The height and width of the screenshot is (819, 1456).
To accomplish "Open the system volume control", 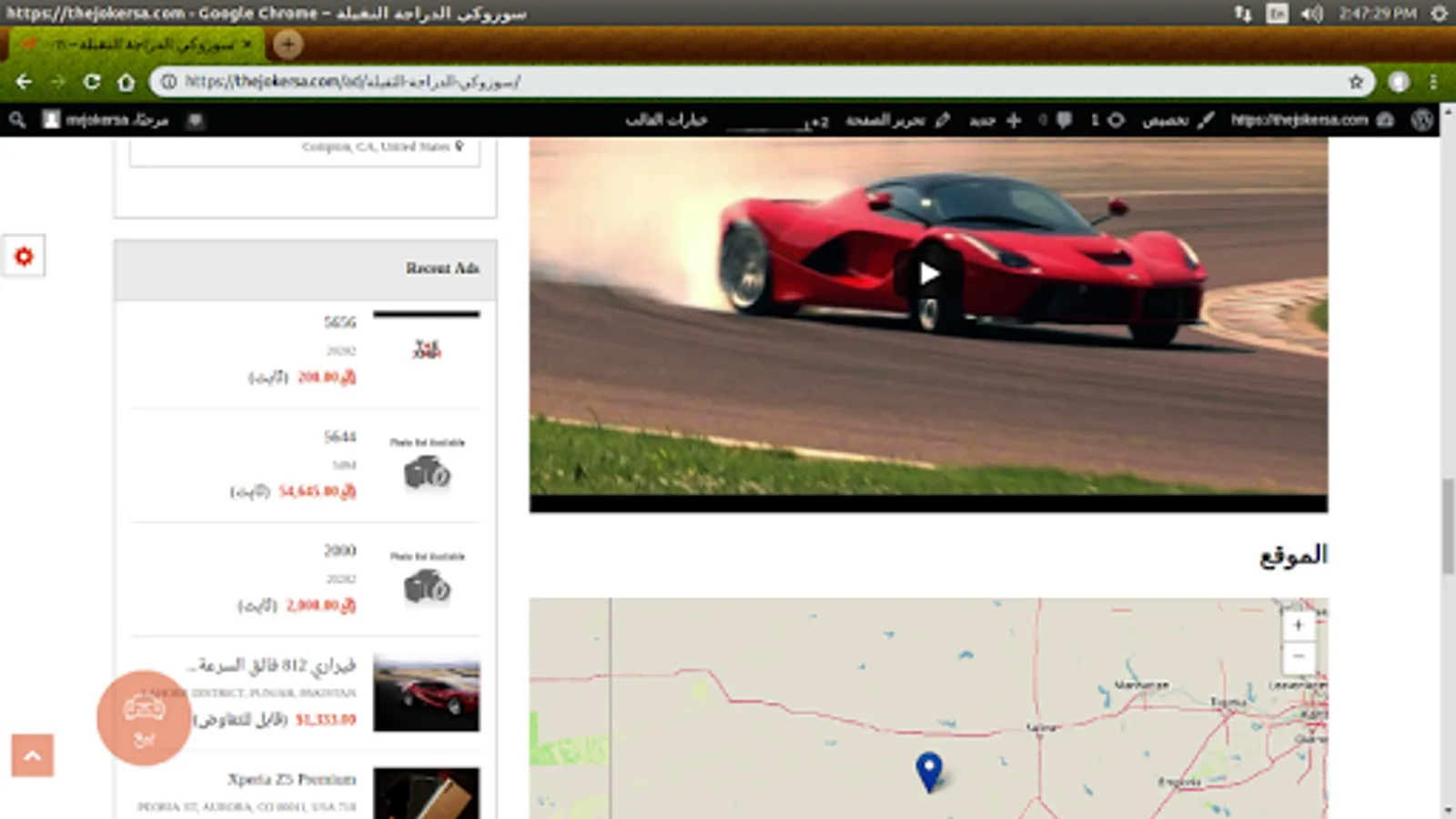I will coord(1312,14).
